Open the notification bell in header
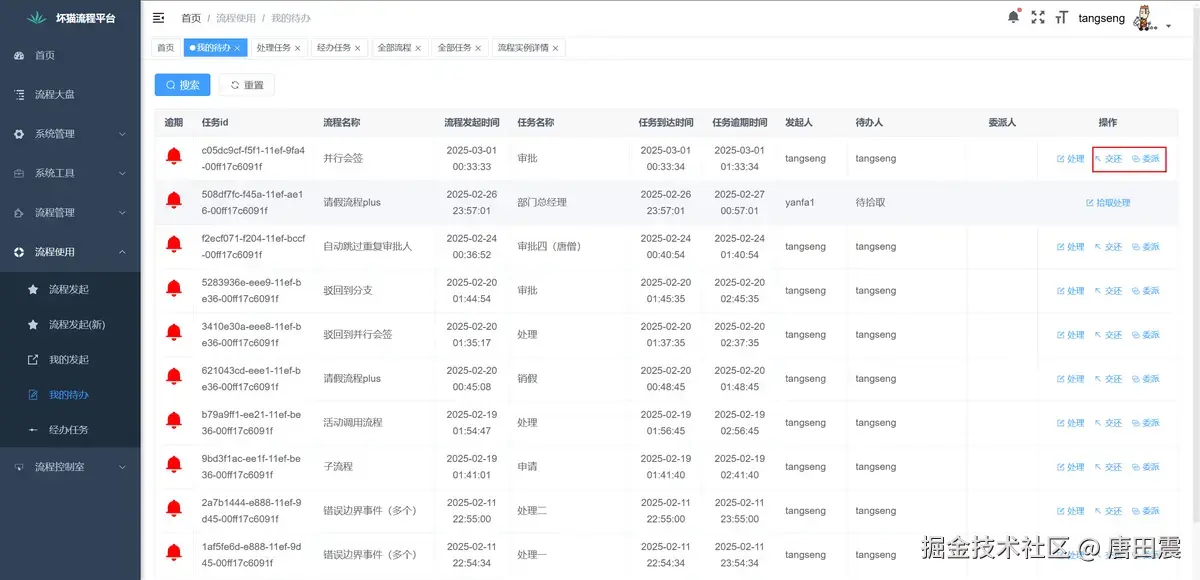The height and width of the screenshot is (580, 1200). pyautogui.click(x=1014, y=17)
